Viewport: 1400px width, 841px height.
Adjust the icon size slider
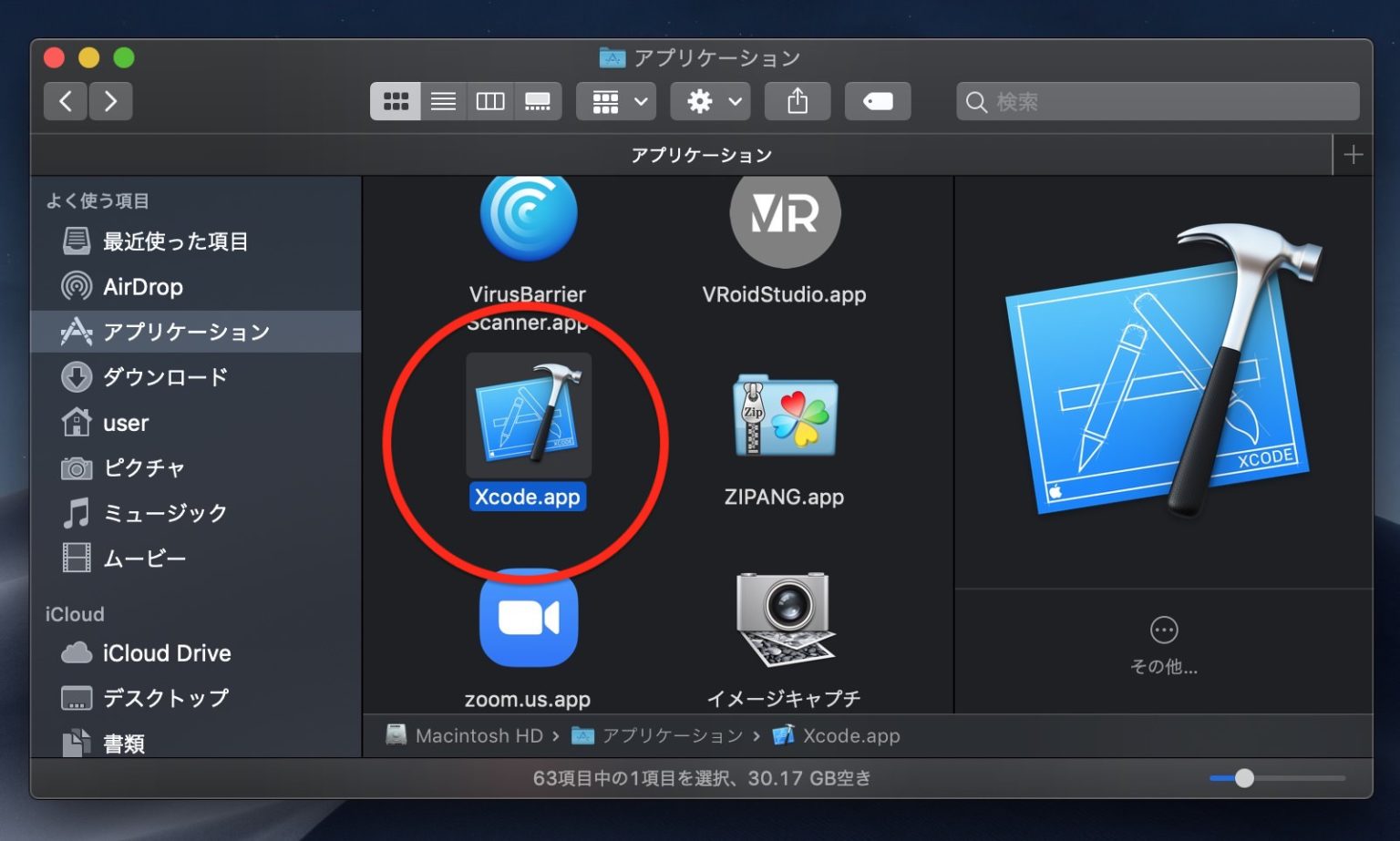point(1244,778)
